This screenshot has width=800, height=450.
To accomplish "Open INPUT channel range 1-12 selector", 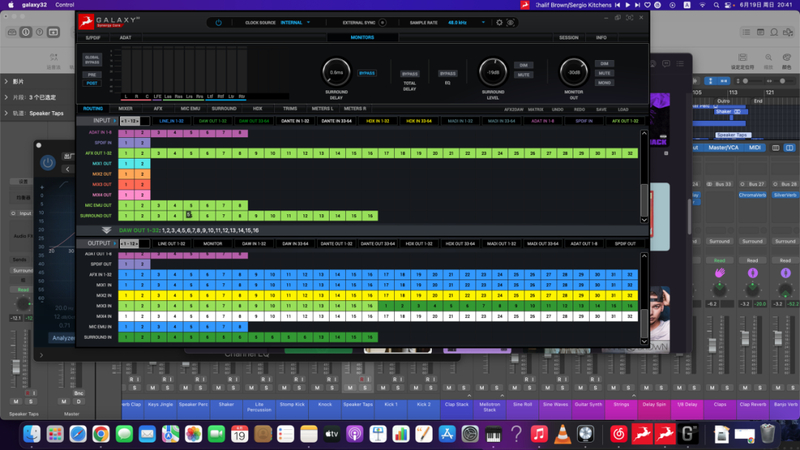I will pyautogui.click(x=135, y=121).
